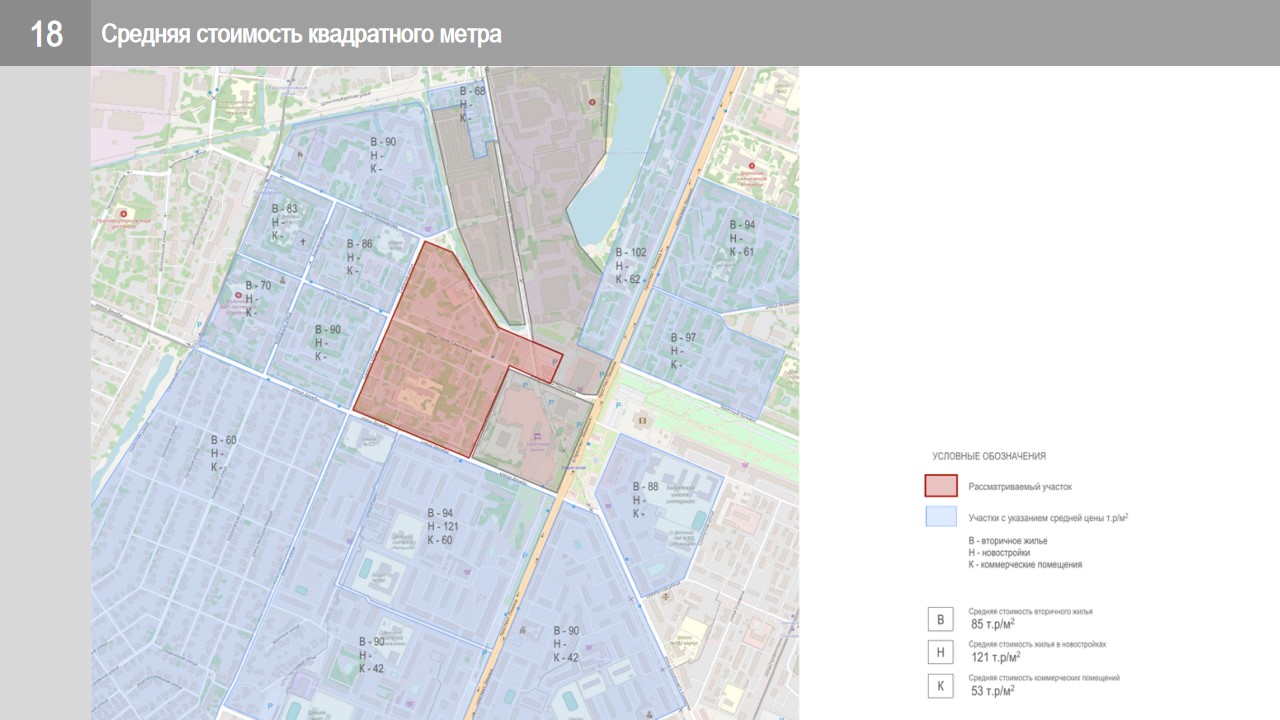Click the blue price-zones legend swatch
Viewport: 1280px width, 720px height.
click(x=940, y=517)
